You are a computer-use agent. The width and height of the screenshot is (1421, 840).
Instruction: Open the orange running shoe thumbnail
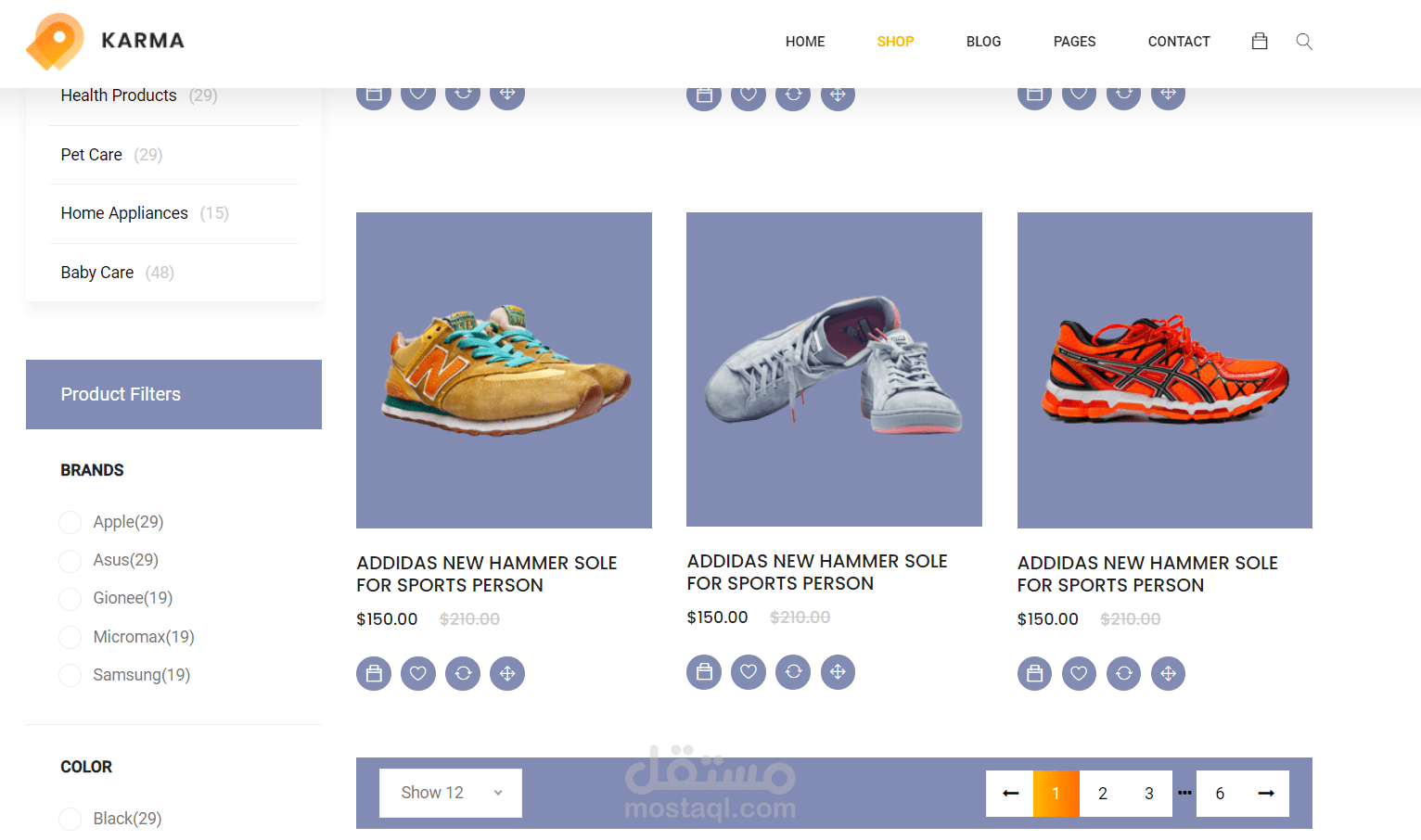pos(1164,370)
